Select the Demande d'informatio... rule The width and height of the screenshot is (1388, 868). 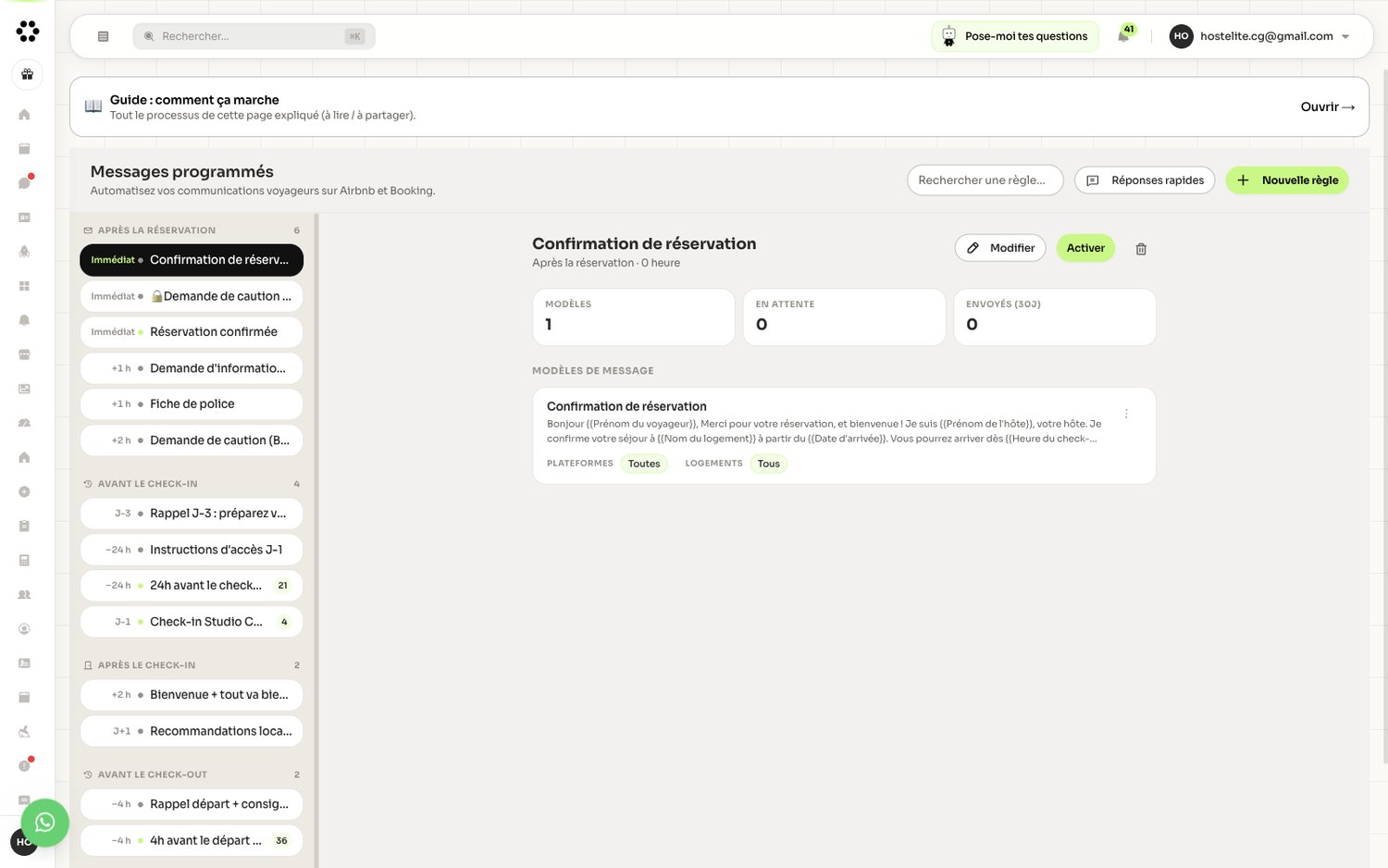pyautogui.click(x=192, y=368)
